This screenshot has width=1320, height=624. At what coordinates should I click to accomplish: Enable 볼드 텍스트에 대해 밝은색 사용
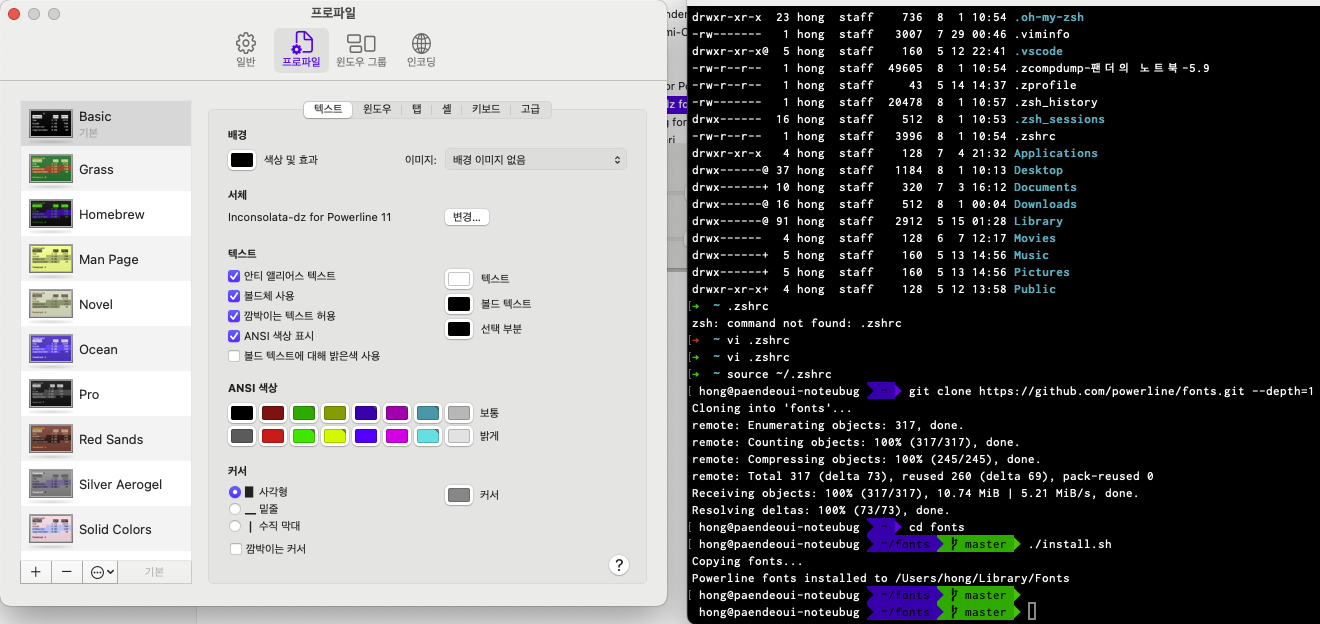[x=235, y=356]
